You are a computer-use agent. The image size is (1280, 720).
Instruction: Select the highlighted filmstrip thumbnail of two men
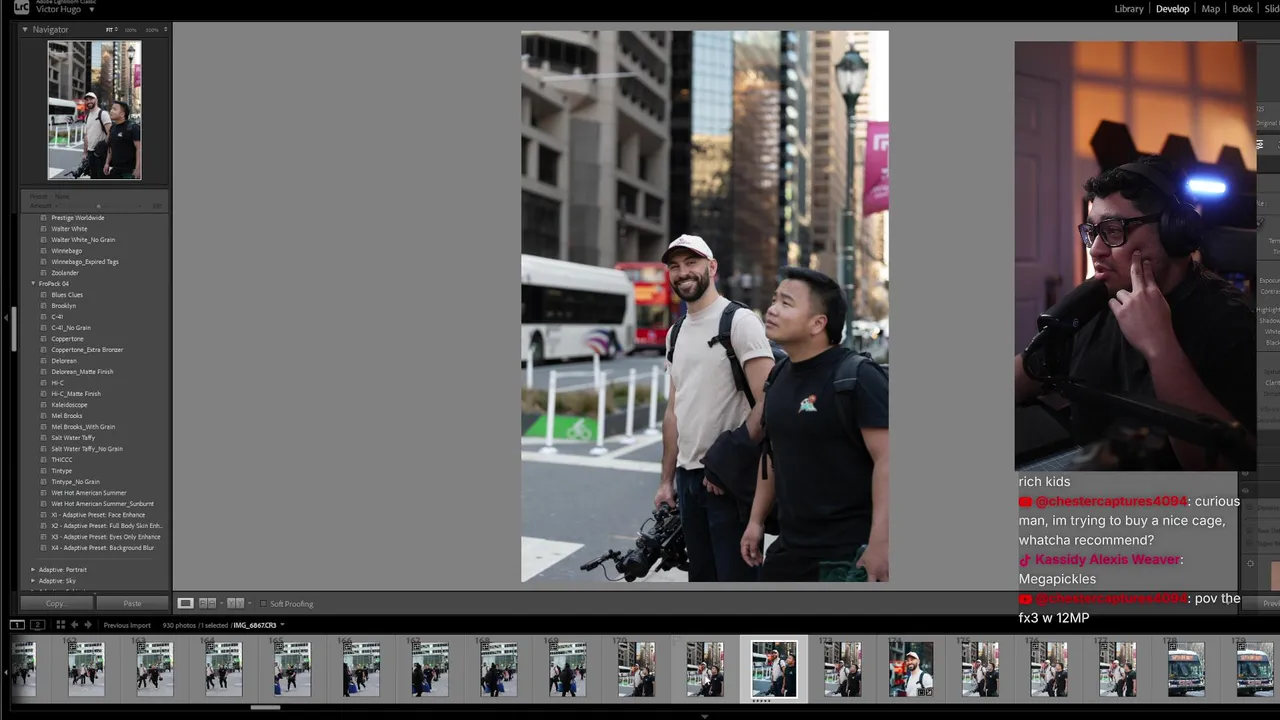click(x=774, y=669)
